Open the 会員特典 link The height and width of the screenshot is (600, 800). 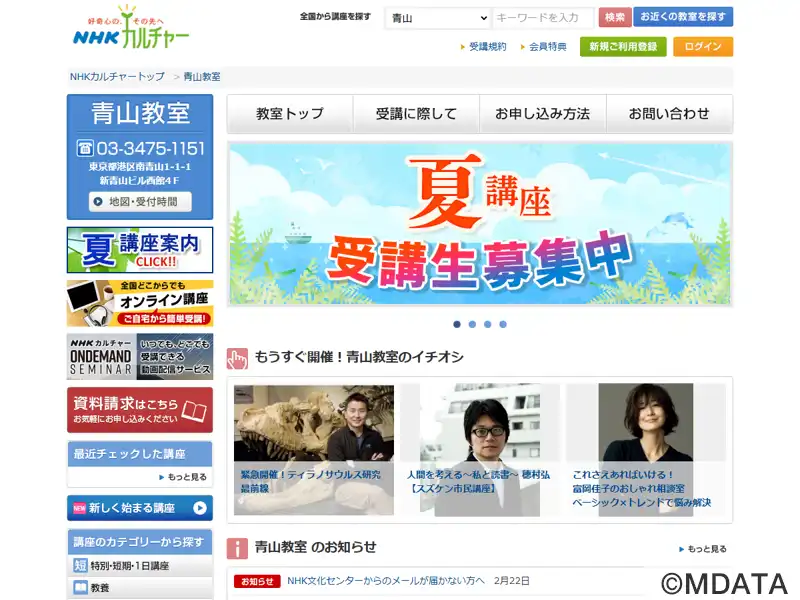point(547,47)
